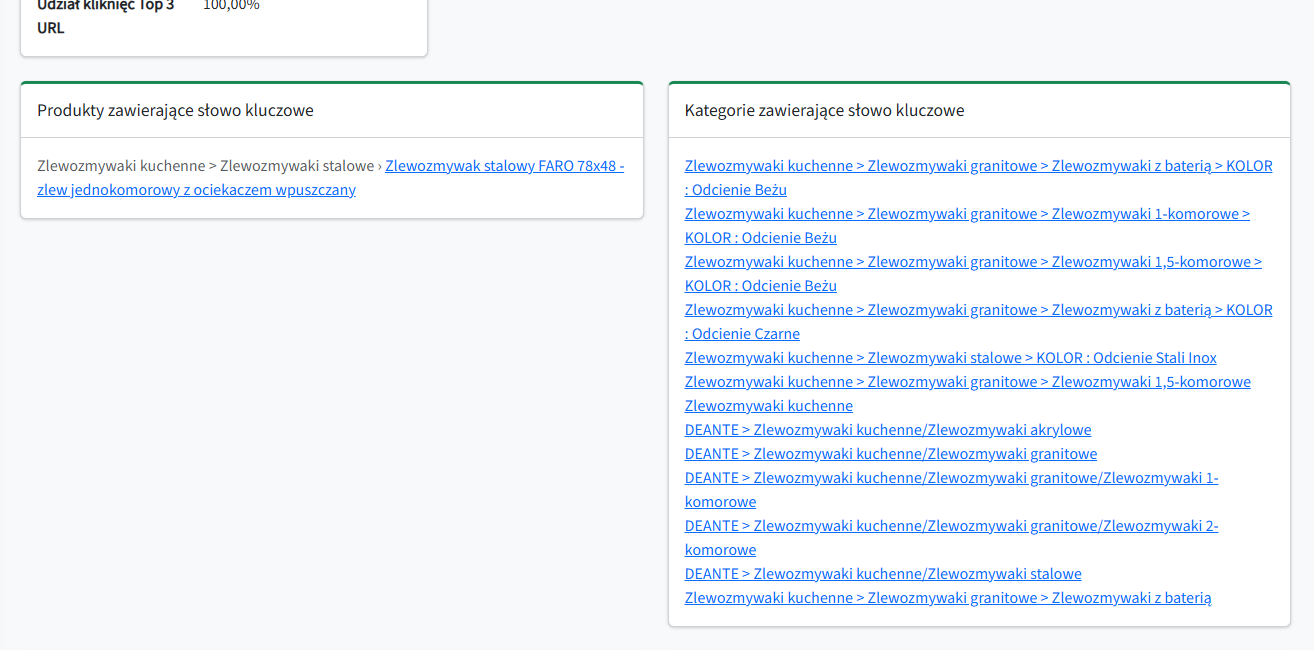Open granitowe 1,5-komorowe link without KOLOR filter
This screenshot has height=650, width=1314.
click(967, 382)
